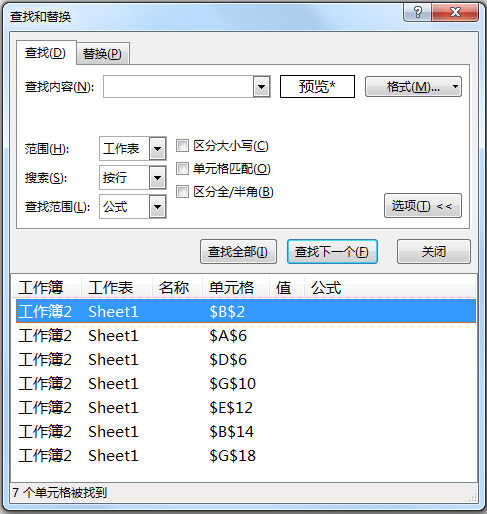Click the dialog's bottom-right resize grip
This screenshot has height=514, width=487.
pos(473,498)
